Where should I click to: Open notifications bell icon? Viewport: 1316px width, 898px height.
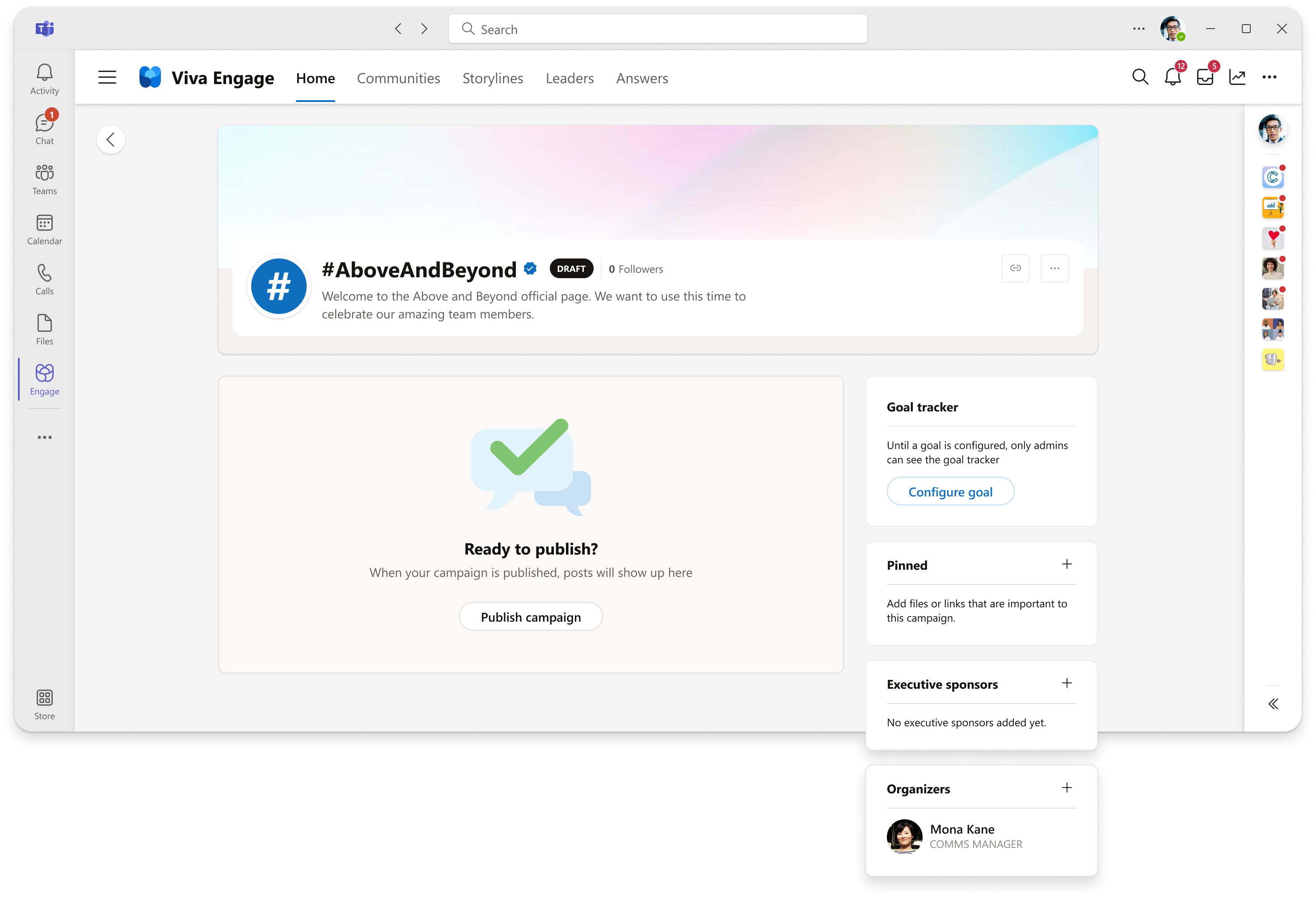[1172, 77]
